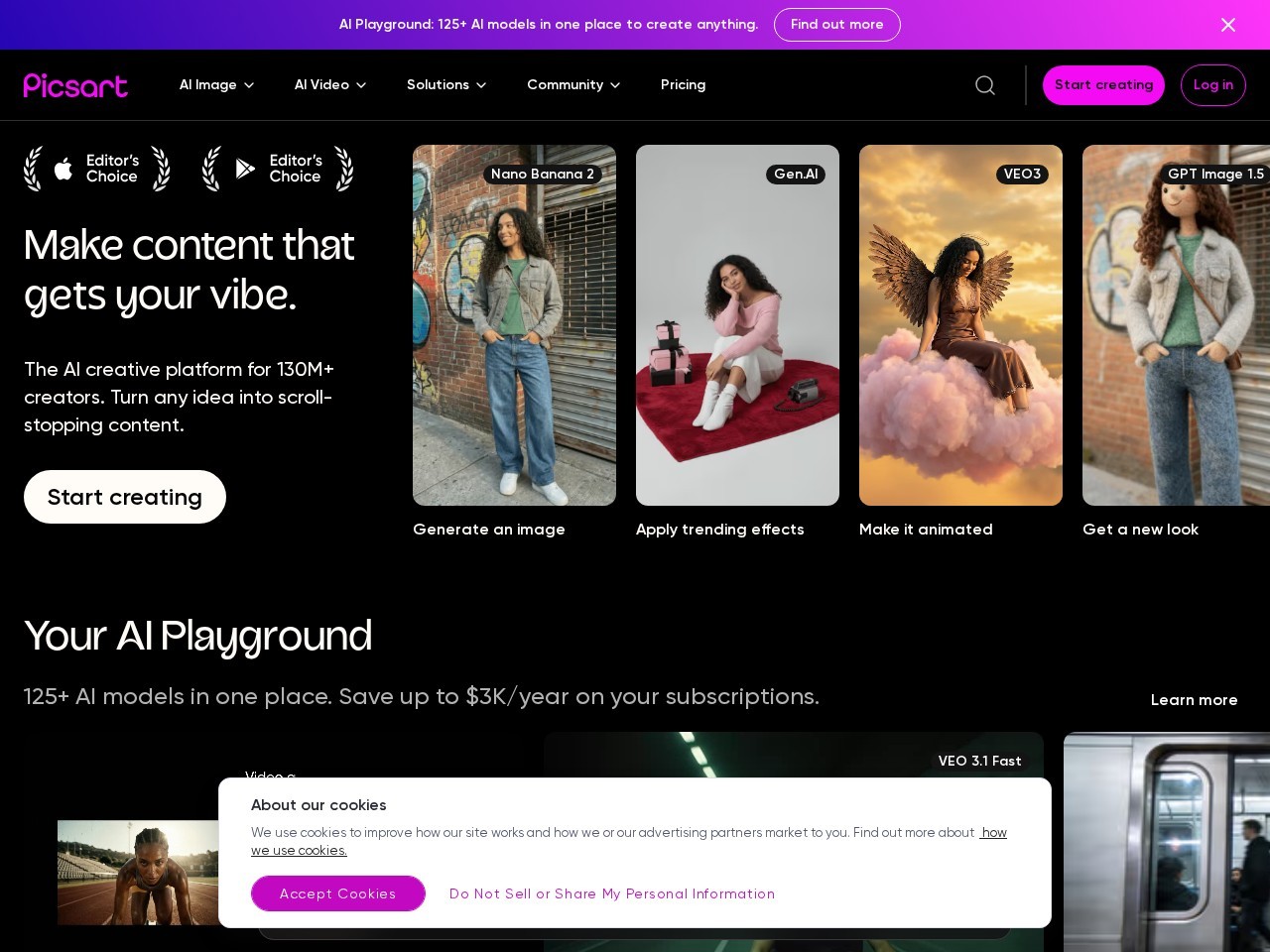Click Log in
This screenshot has height=952, width=1270.
(x=1212, y=85)
